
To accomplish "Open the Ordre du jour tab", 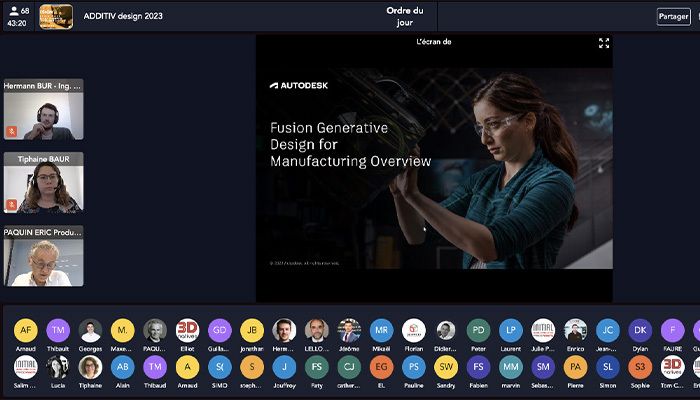I will [404, 17].
